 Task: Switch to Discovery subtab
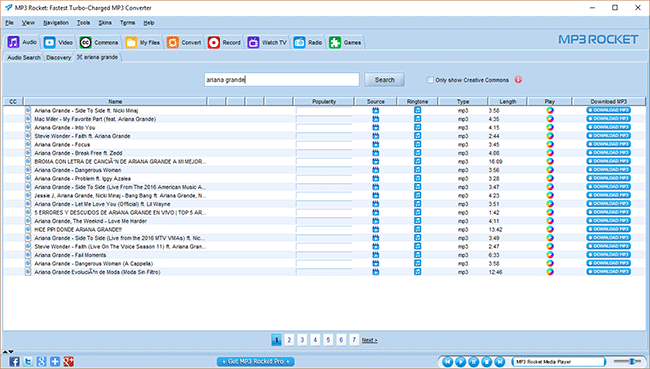pos(58,58)
